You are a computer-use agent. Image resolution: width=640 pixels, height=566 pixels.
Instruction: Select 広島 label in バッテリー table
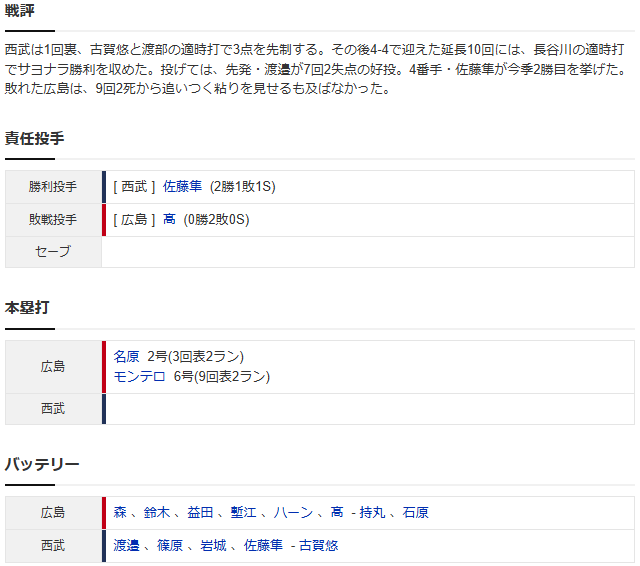[x=53, y=513]
